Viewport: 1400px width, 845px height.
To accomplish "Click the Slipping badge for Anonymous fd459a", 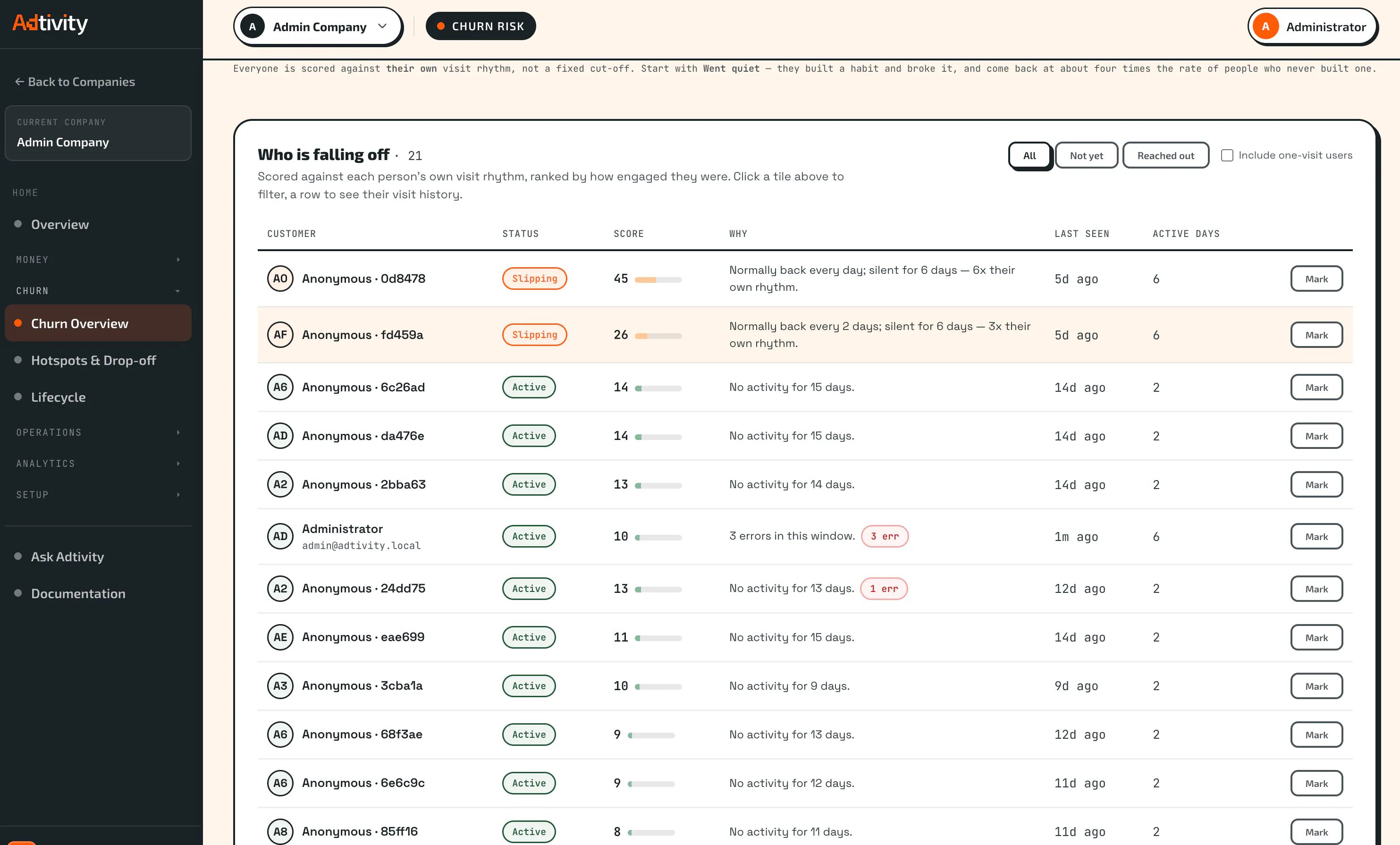I will tap(534, 335).
